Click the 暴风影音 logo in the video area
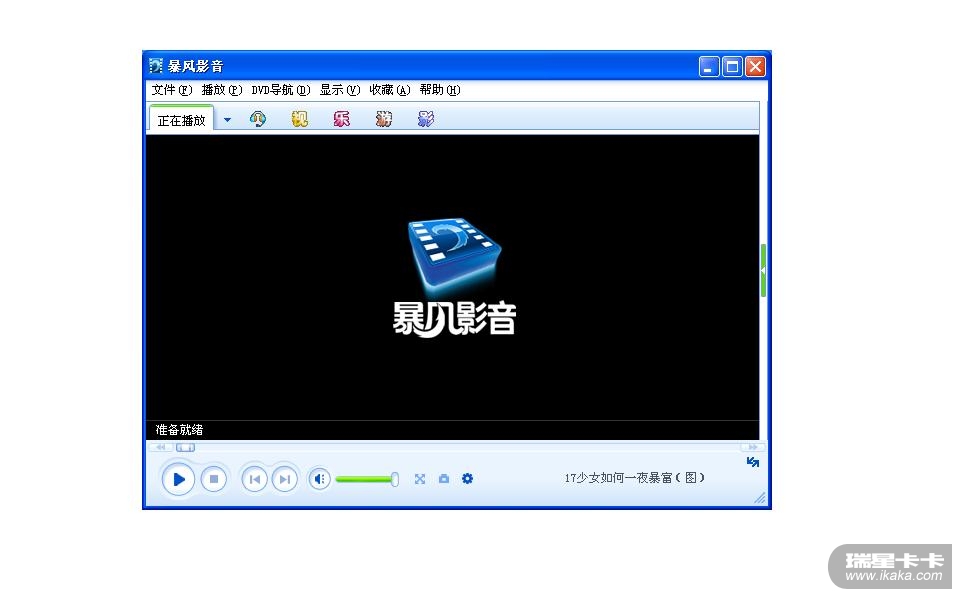Image resolution: width=962 pixels, height=595 pixels. 454,277
